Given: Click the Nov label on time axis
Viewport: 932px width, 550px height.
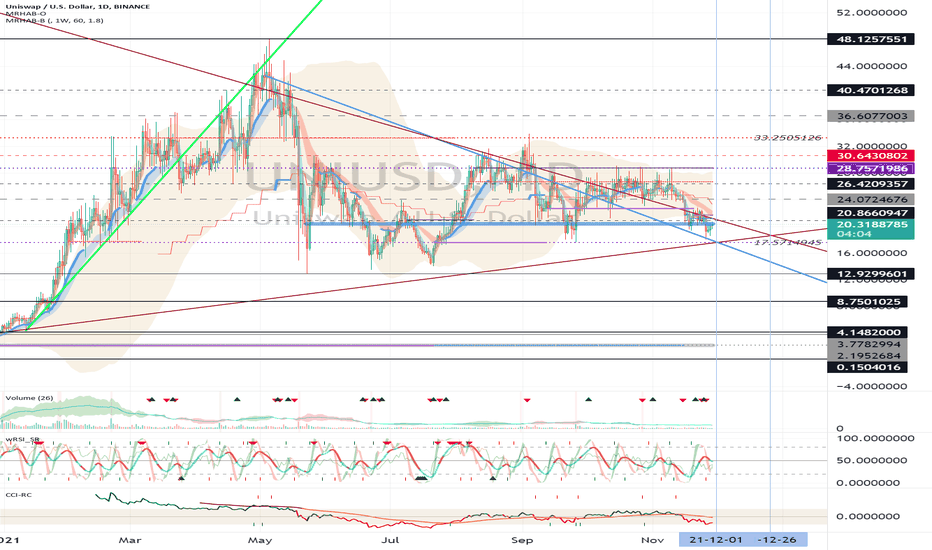Looking at the screenshot, I should click(653, 540).
